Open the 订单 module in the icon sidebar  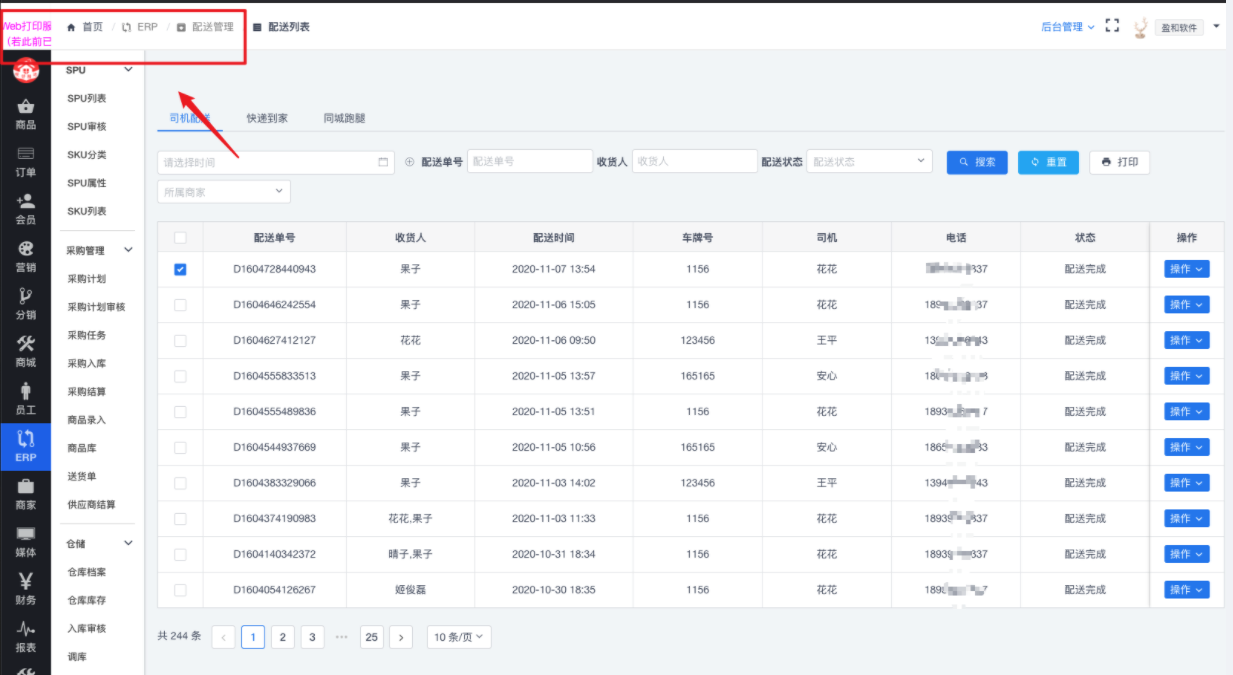[x=26, y=162]
